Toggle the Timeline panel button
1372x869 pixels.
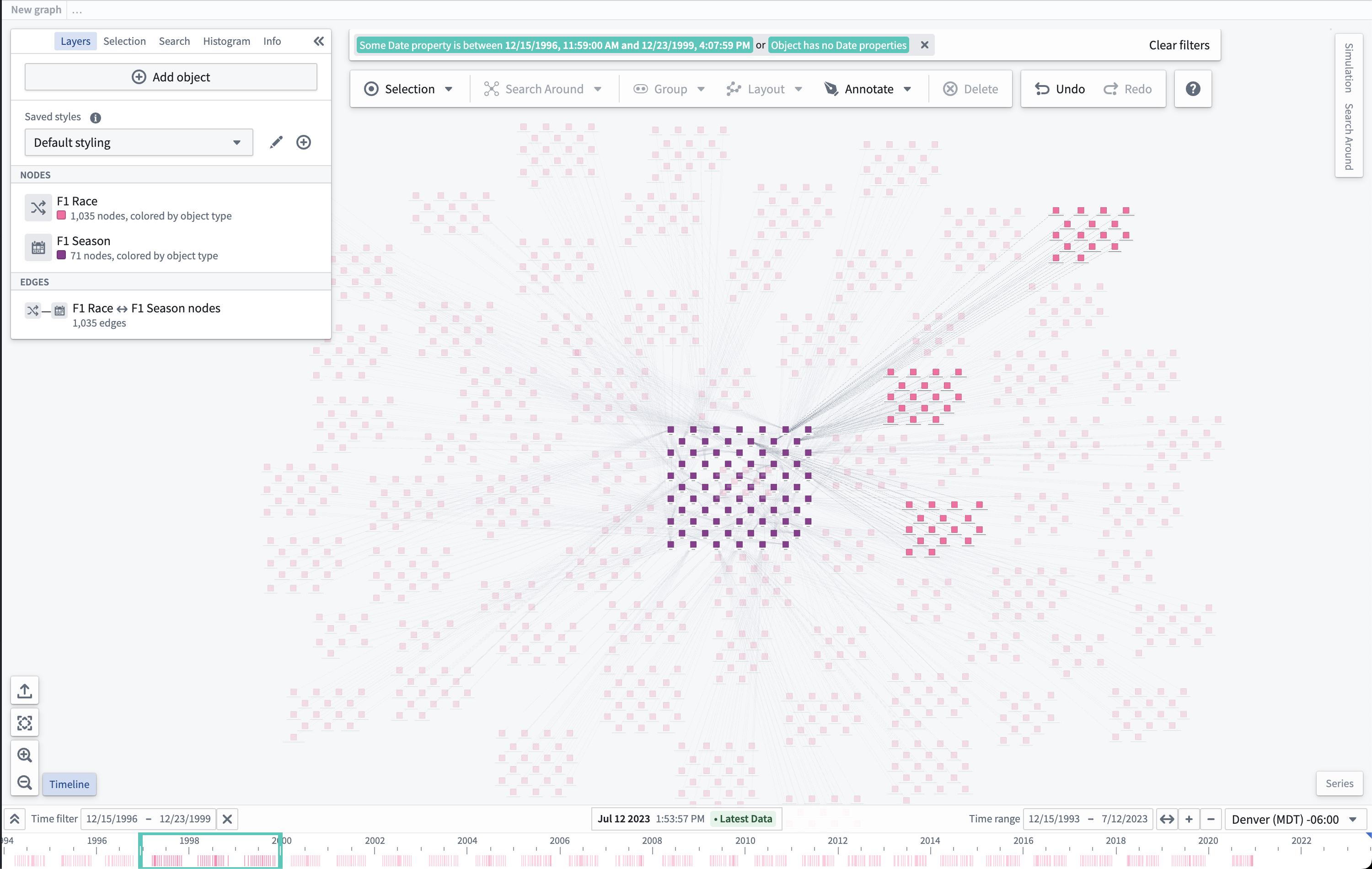click(x=69, y=784)
